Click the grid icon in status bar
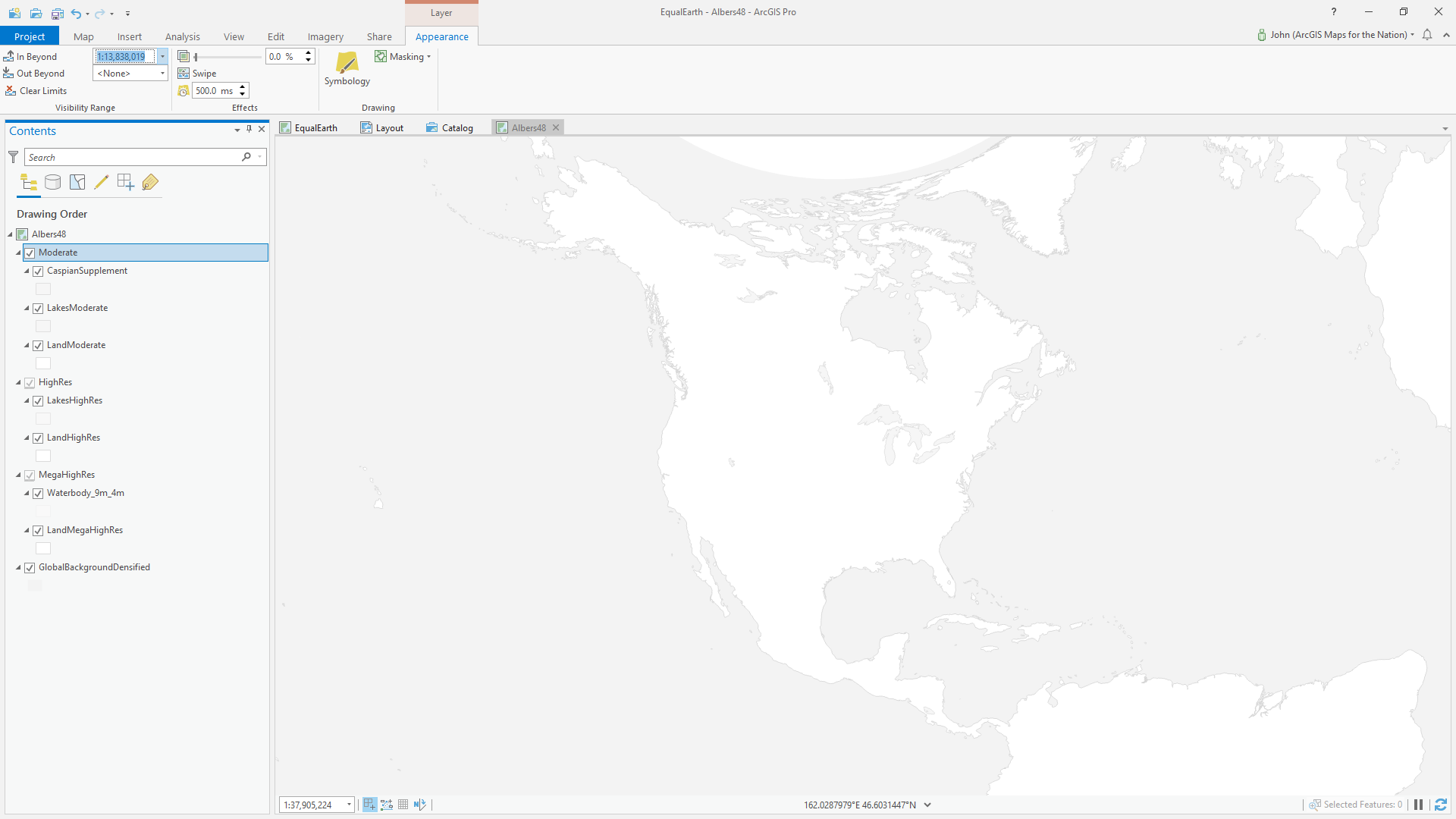This screenshot has height=819, width=1456. [x=403, y=805]
